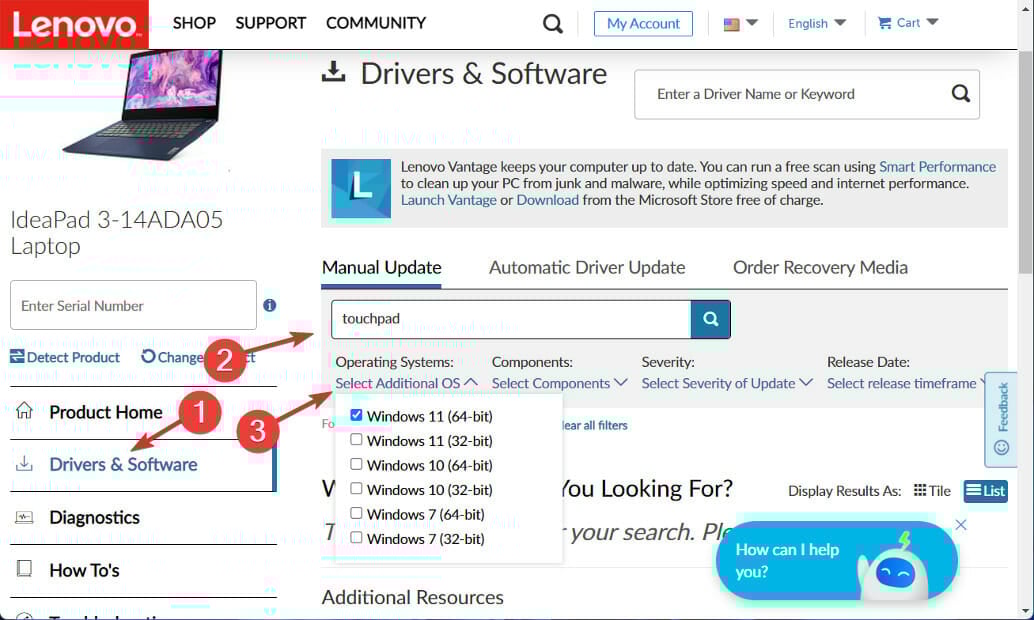Viewport: 1034px width, 620px height.
Task: Open the Order Recovery Media tab
Action: (820, 268)
